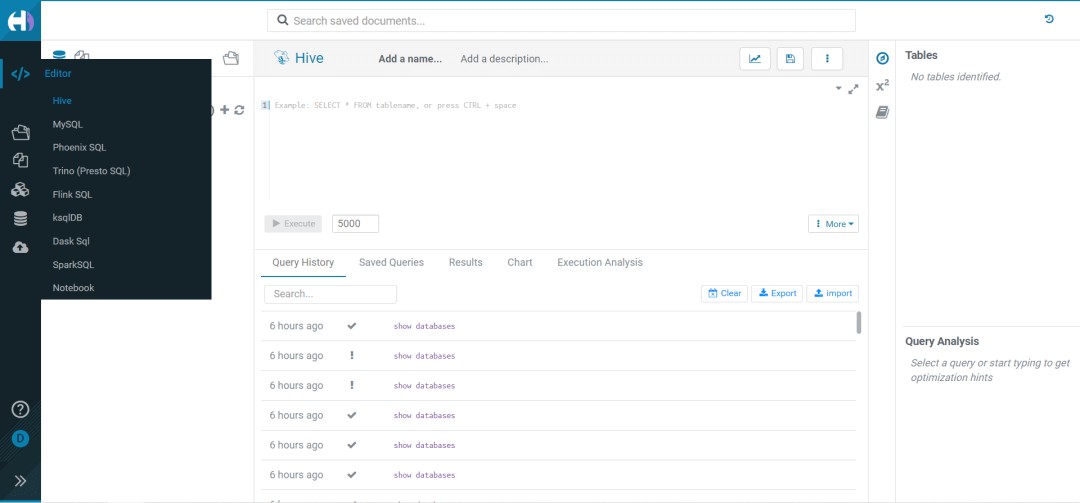Click the Export button
This screenshot has height=503, width=1080.
pyautogui.click(x=777, y=293)
